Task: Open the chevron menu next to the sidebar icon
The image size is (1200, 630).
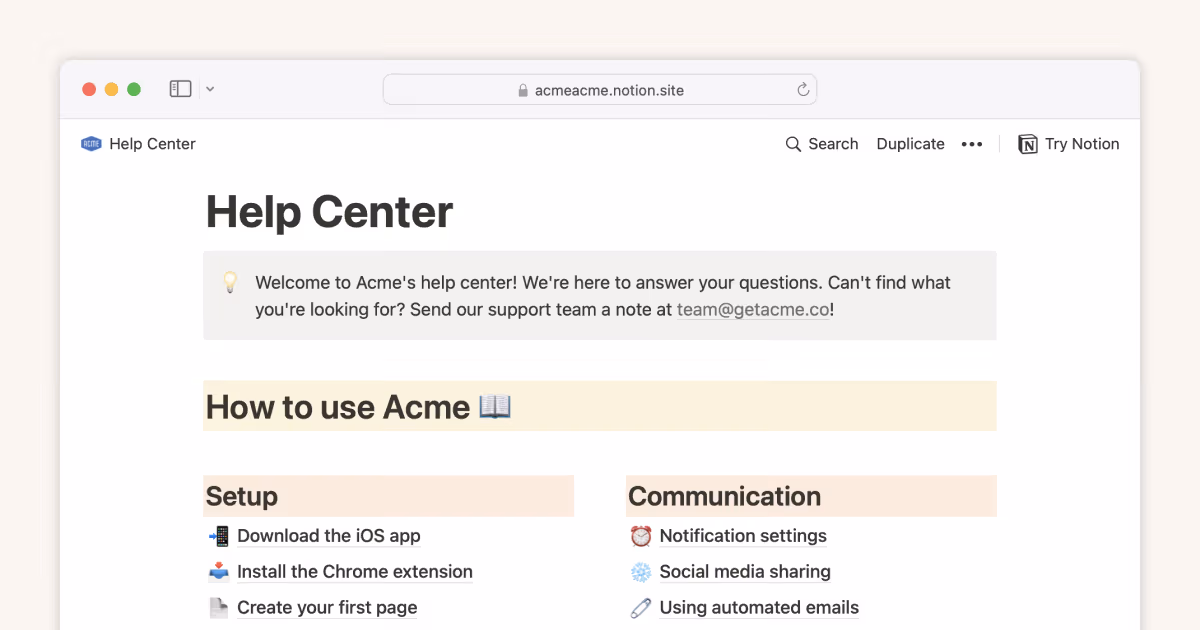Action: click(x=209, y=88)
